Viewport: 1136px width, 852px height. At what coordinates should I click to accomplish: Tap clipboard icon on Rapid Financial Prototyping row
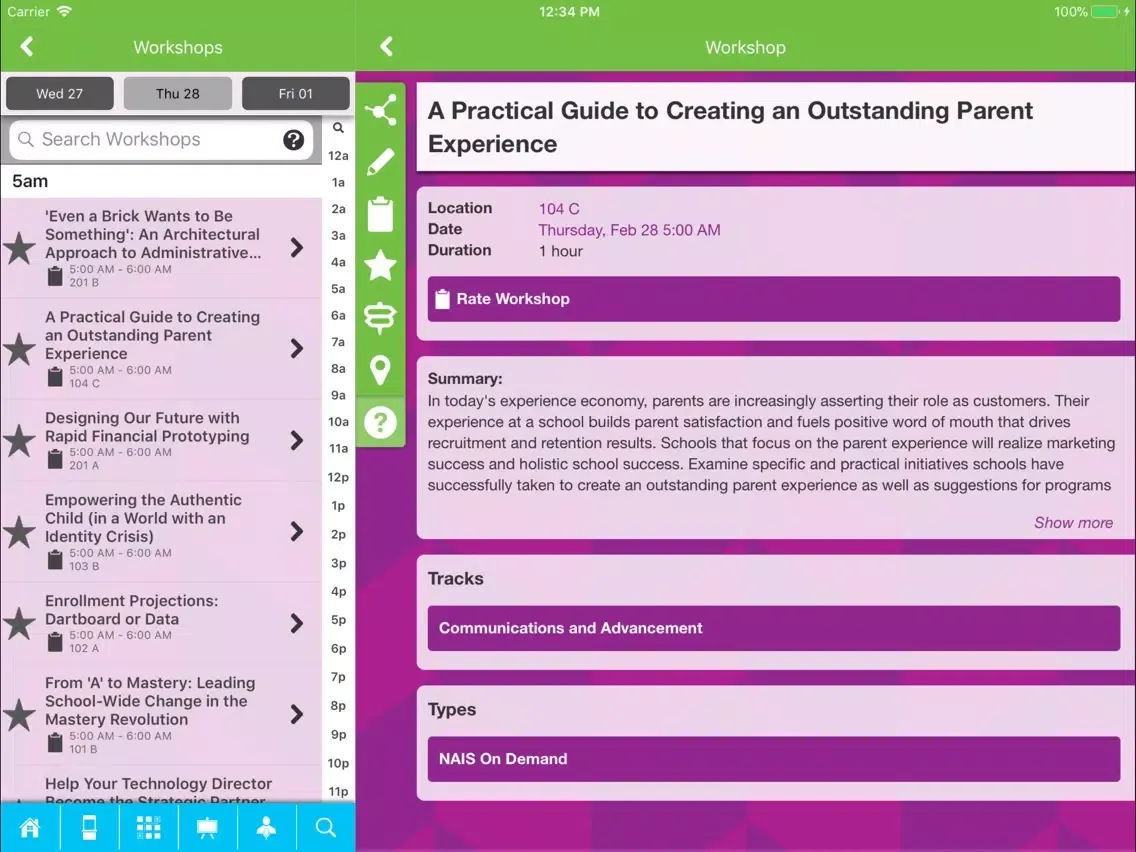coord(55,459)
